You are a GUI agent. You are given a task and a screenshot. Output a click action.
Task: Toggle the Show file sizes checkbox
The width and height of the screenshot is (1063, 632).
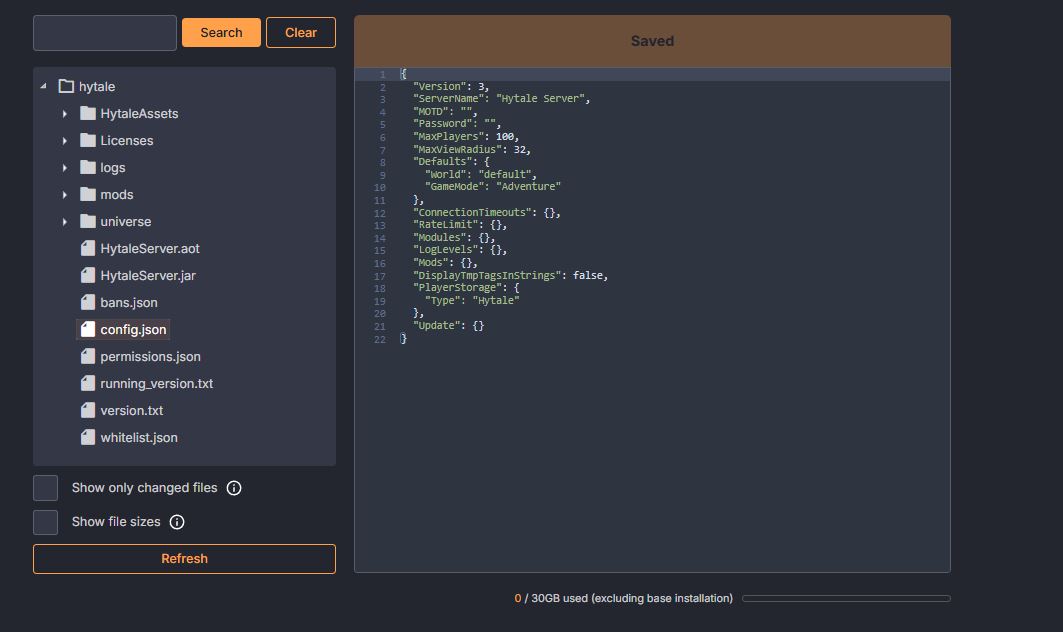point(46,522)
